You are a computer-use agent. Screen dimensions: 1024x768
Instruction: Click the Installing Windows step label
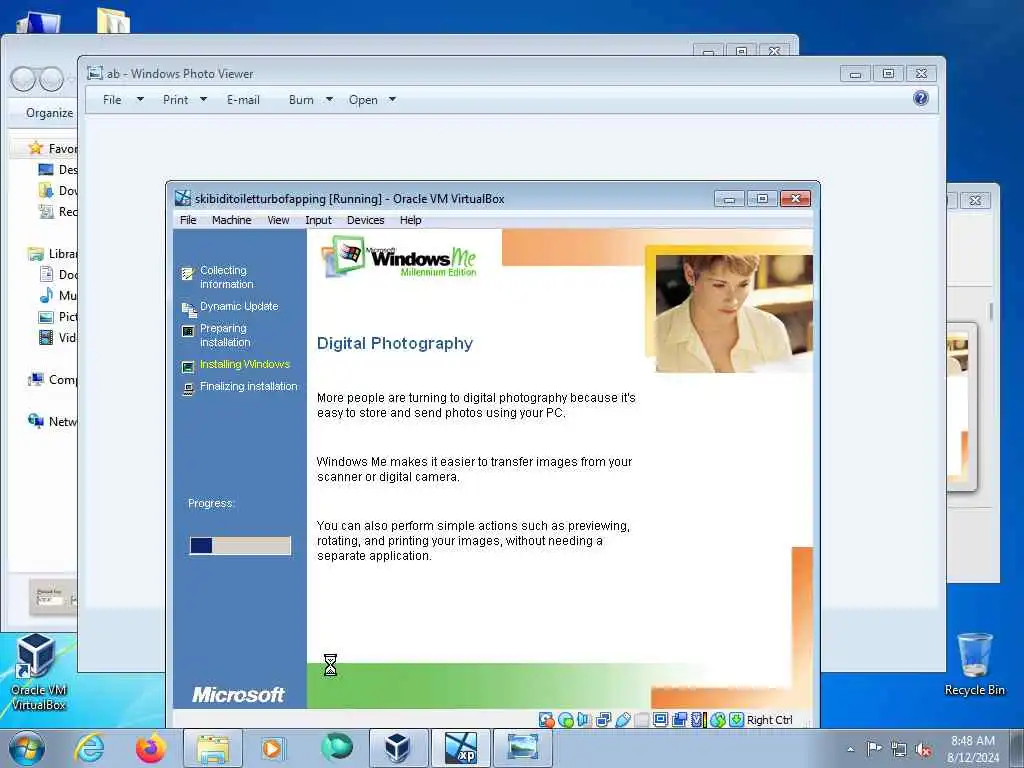(245, 364)
